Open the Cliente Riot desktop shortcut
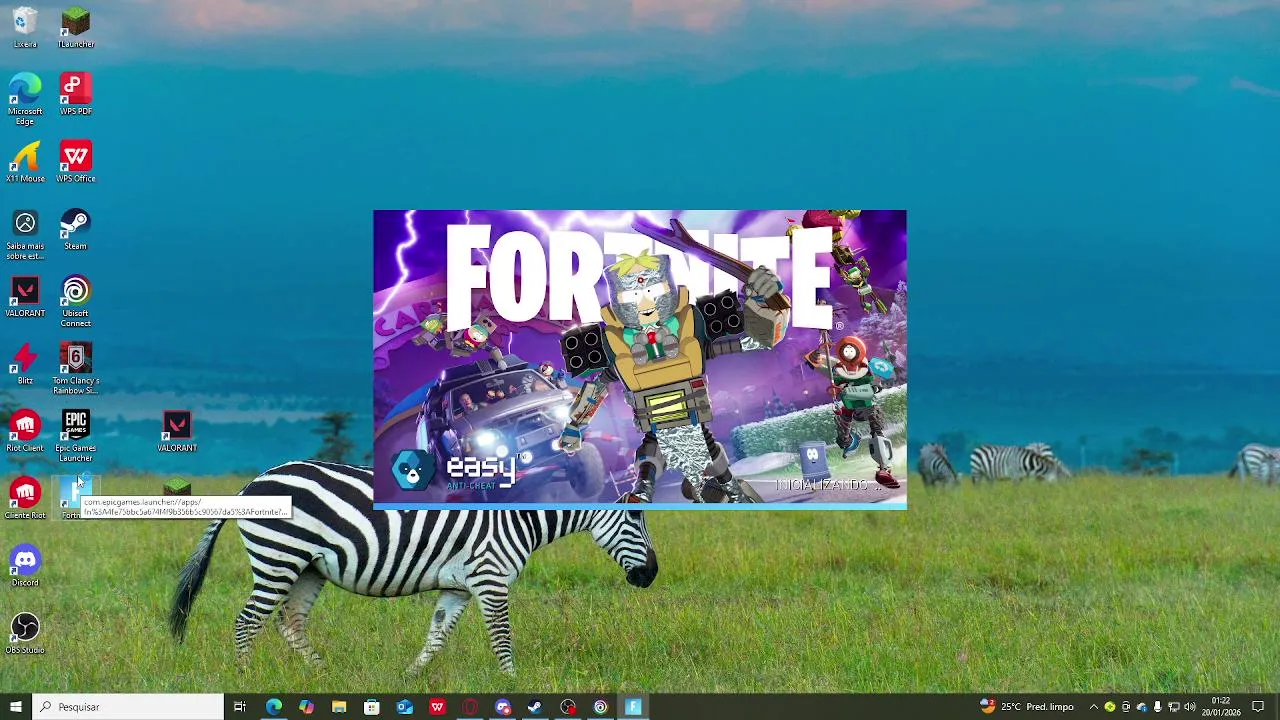 (25, 498)
